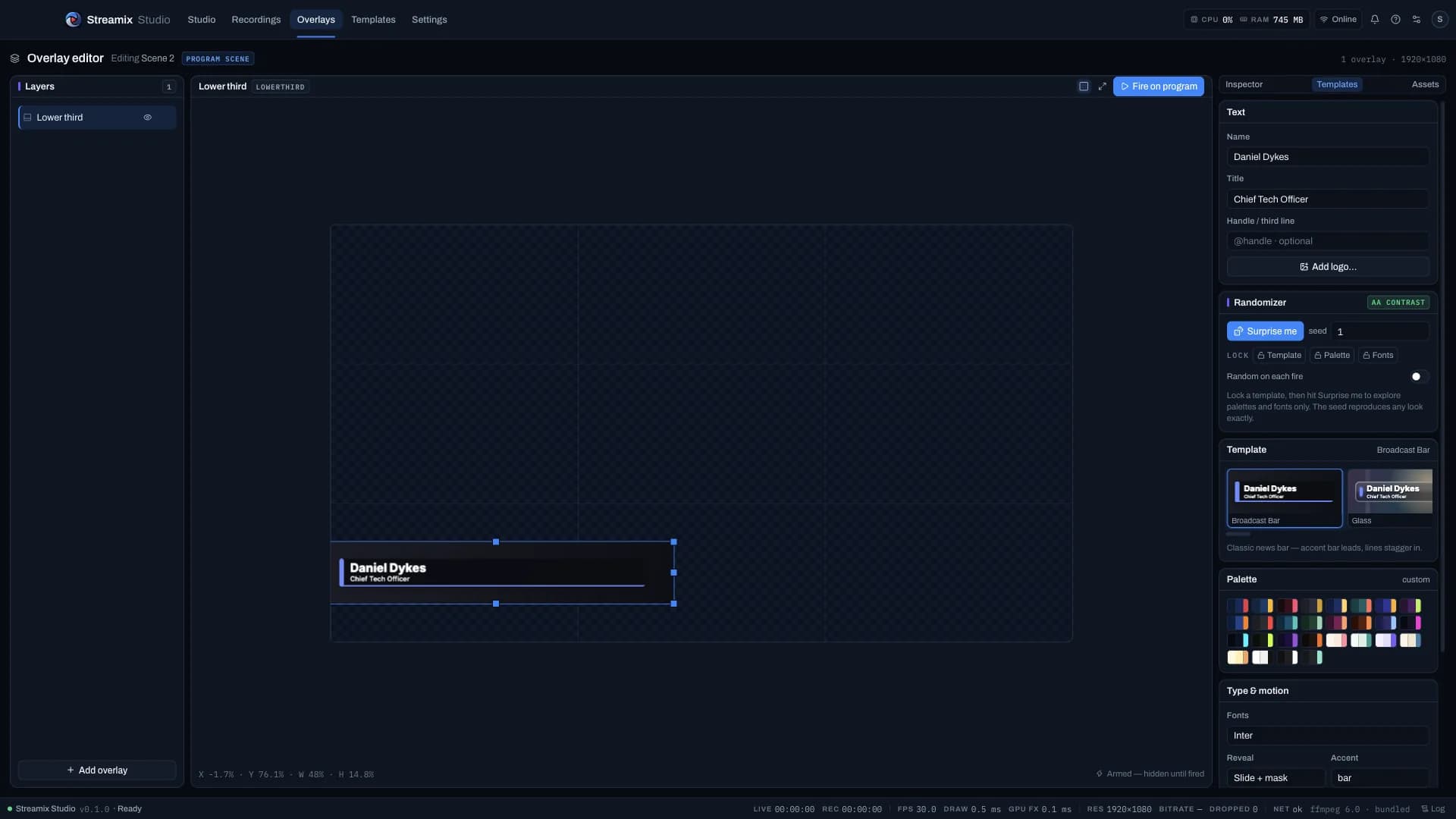The width and height of the screenshot is (1456, 819).
Task: Click the Armed hidden until fired indicator icon
Action: pos(1100,774)
